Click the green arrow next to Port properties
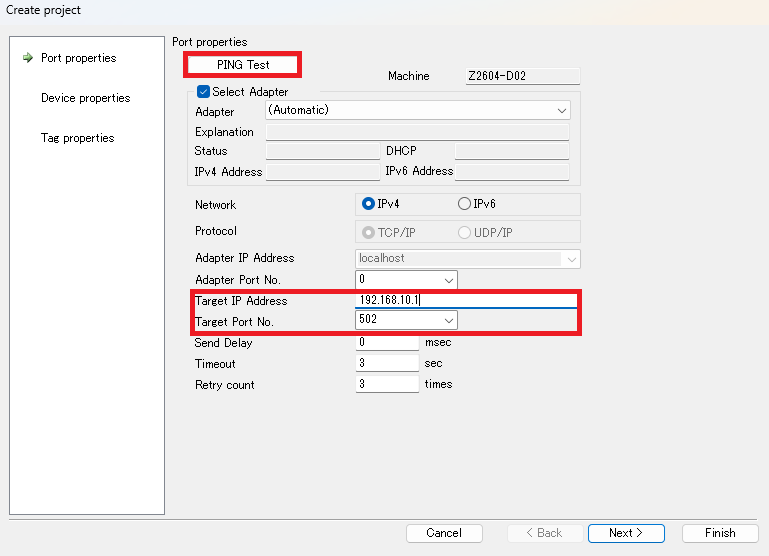Image resolution: width=769 pixels, height=556 pixels. (x=27, y=58)
